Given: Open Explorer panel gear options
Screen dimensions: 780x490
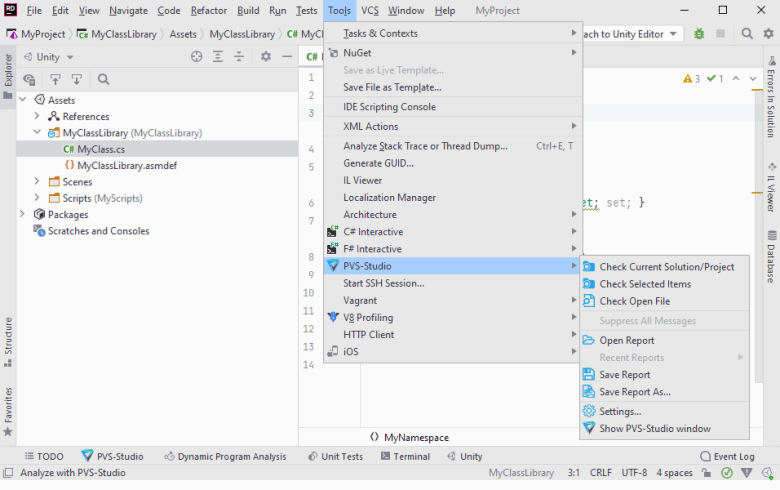Looking at the screenshot, I should coord(266,57).
